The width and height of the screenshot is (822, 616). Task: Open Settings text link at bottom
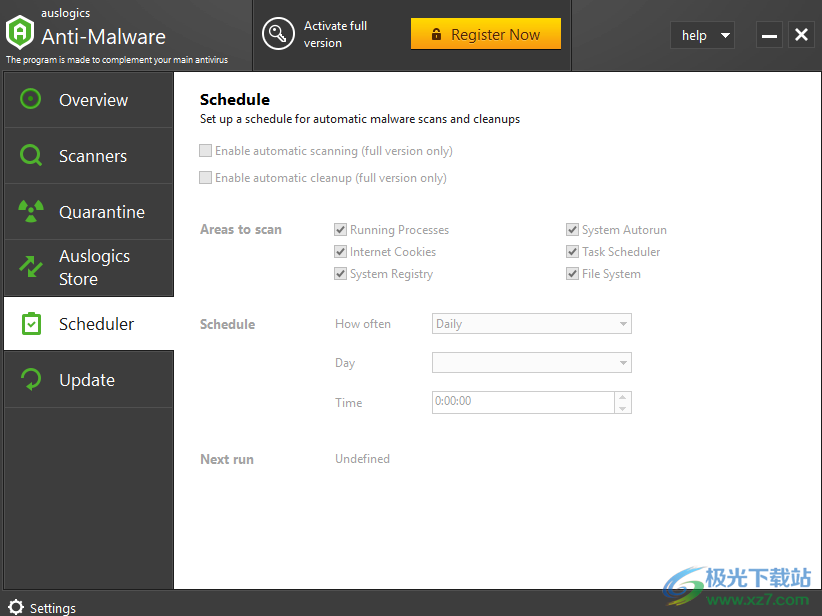tap(53, 608)
